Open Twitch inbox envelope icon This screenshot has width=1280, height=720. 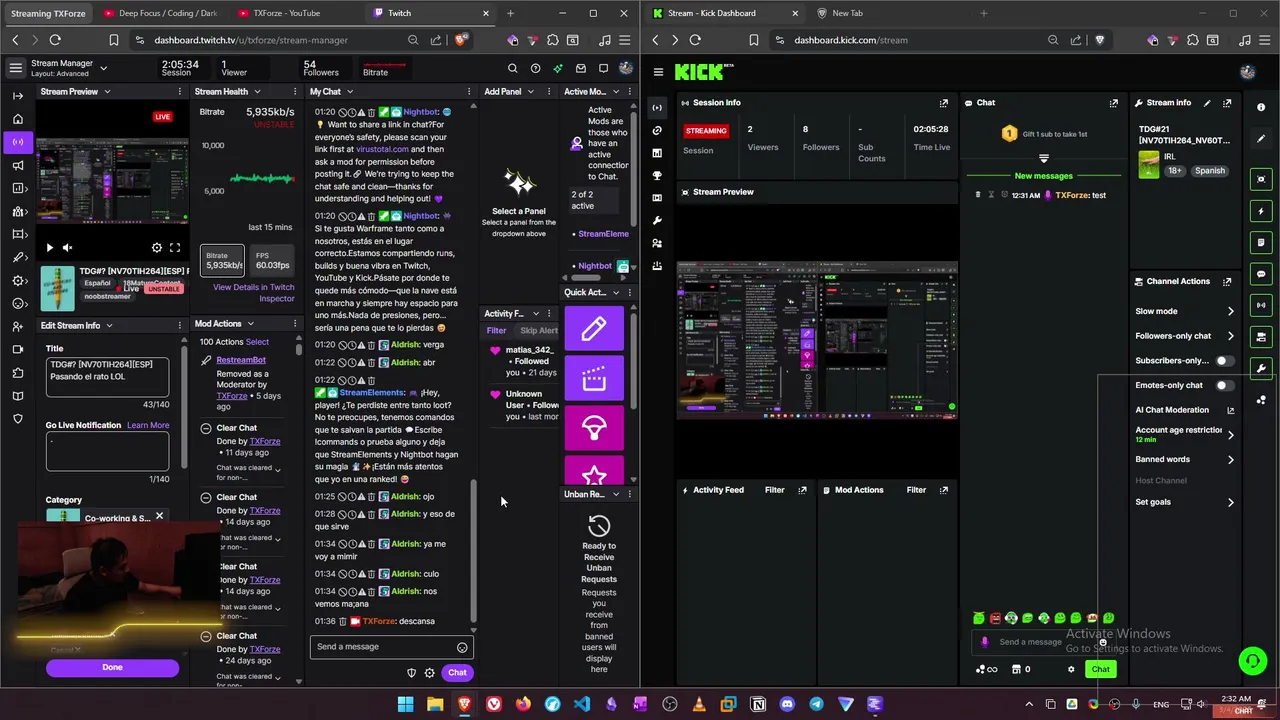click(x=581, y=68)
